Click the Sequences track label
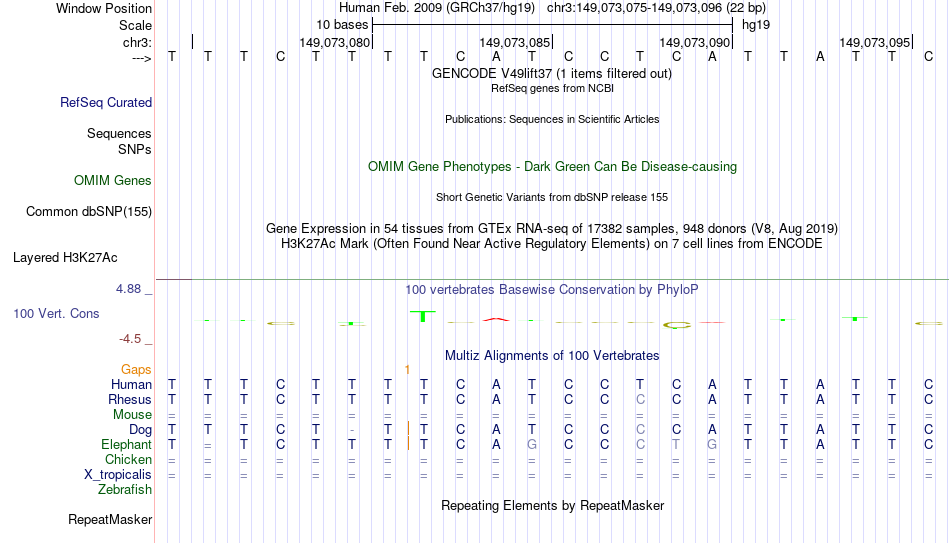The image size is (950, 543). [x=119, y=133]
